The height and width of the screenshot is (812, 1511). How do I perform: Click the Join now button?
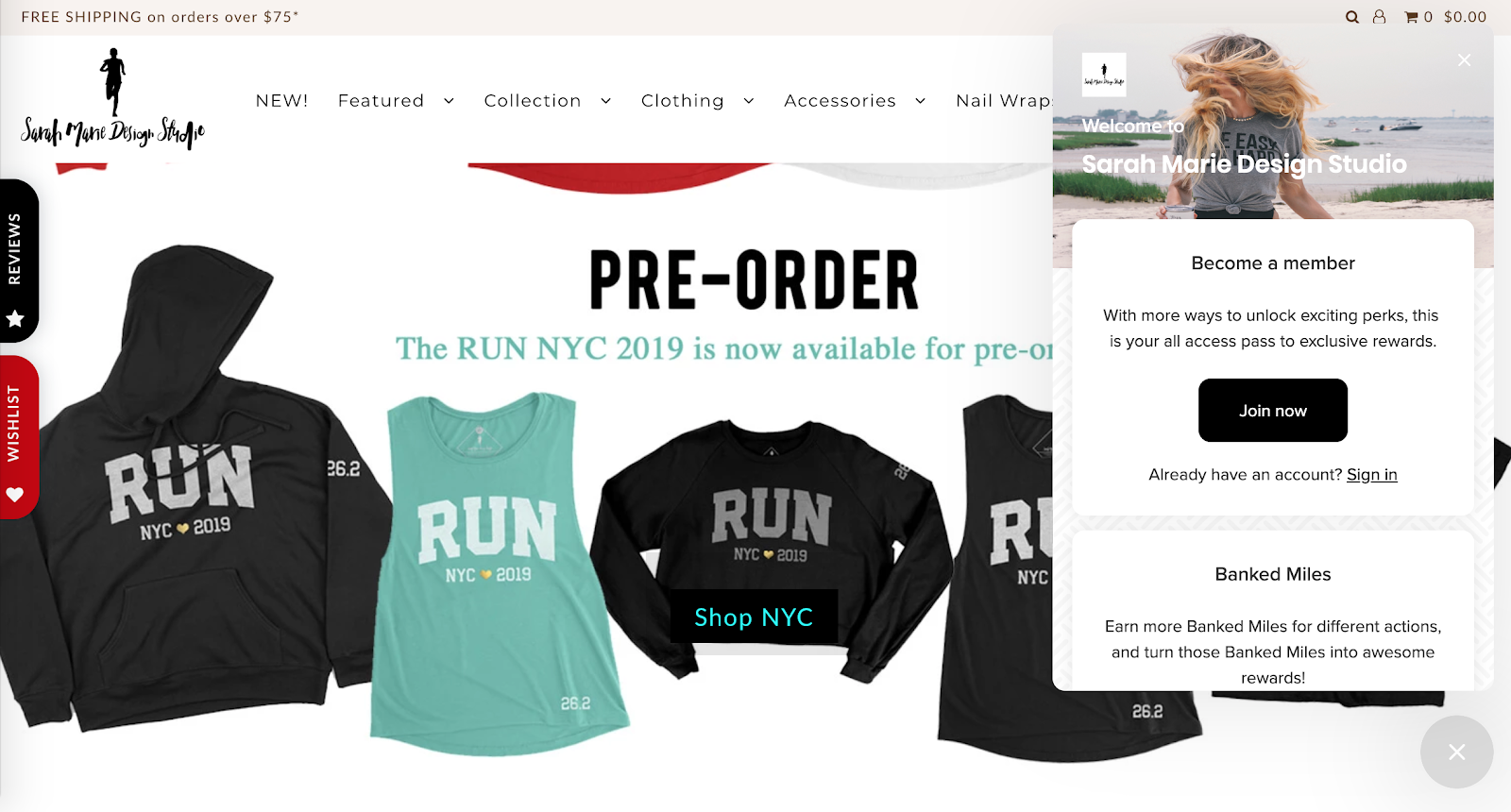(1272, 410)
